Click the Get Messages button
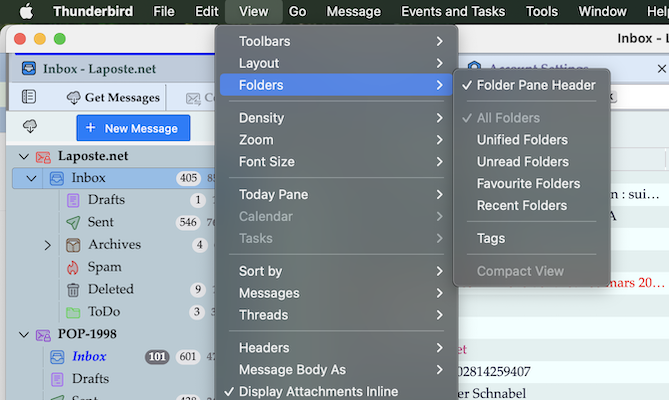The height and width of the screenshot is (400, 669). [113, 97]
